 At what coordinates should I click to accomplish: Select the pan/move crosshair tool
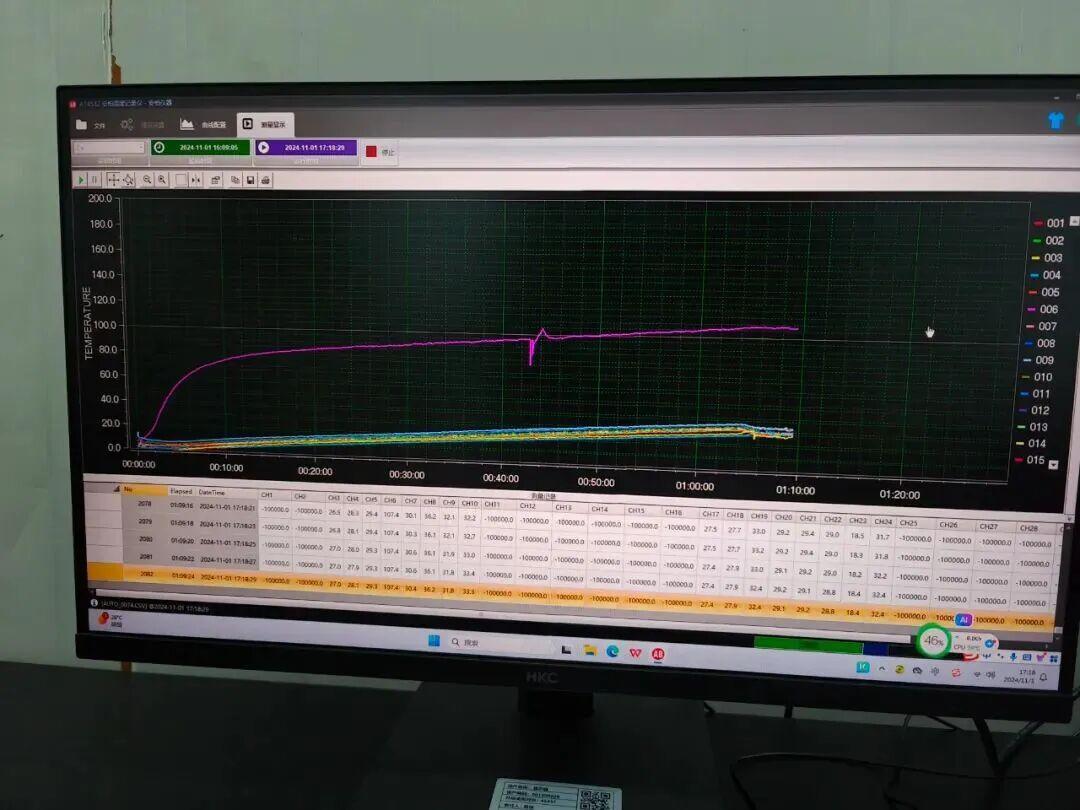[113, 179]
